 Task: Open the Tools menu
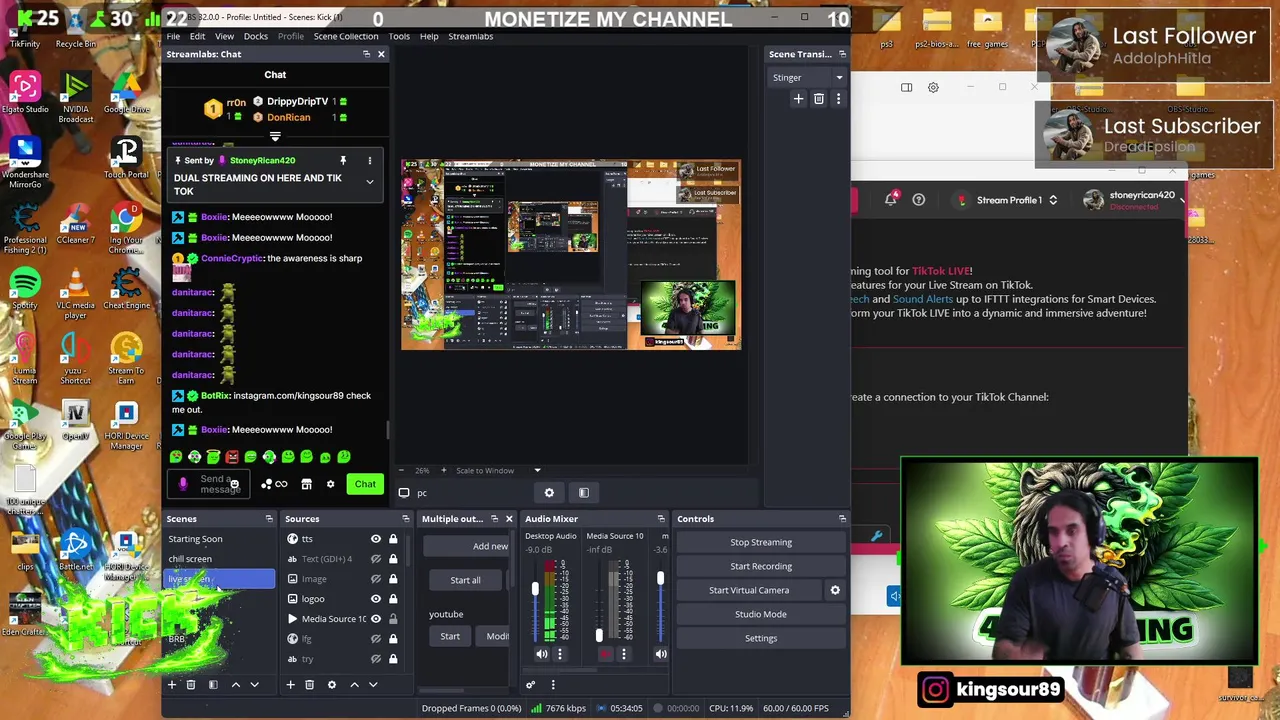point(399,36)
